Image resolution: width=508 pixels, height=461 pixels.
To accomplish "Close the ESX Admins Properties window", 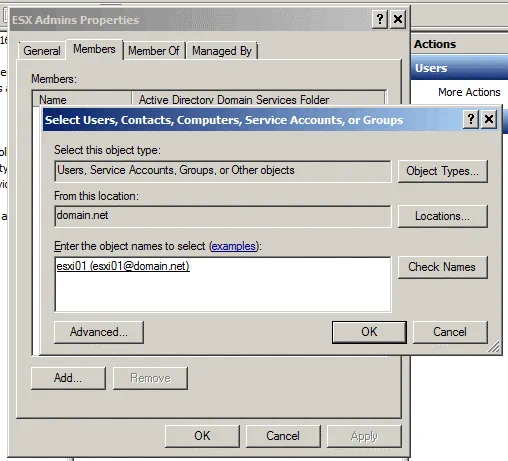I will pyautogui.click(x=398, y=19).
